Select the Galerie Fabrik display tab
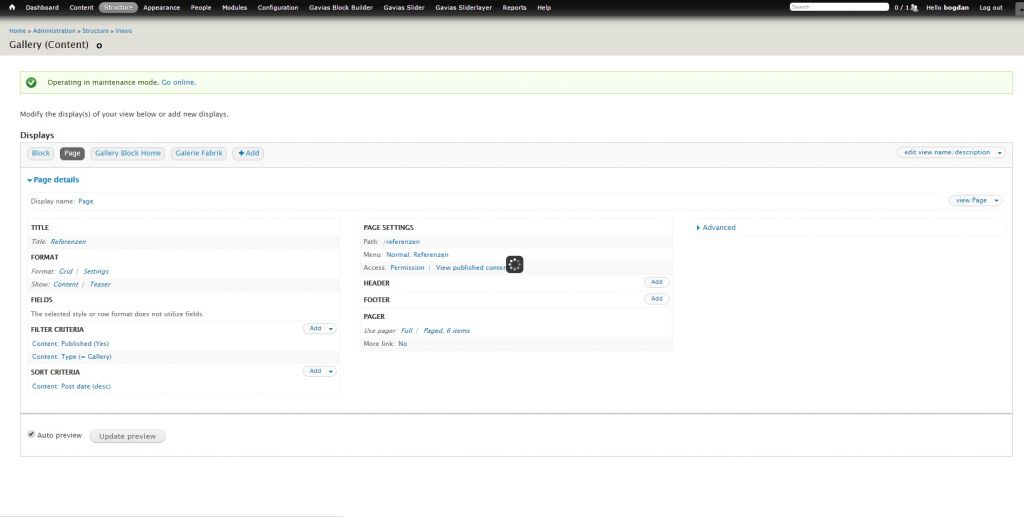 coord(199,153)
